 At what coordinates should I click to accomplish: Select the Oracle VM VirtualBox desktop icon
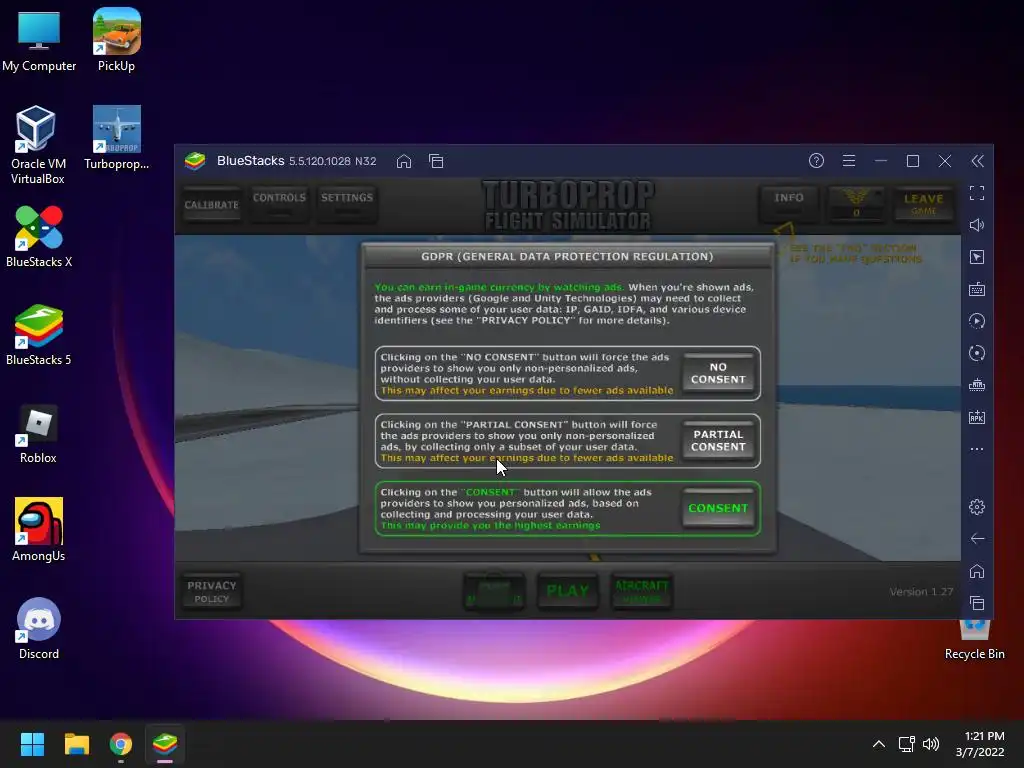click(38, 145)
